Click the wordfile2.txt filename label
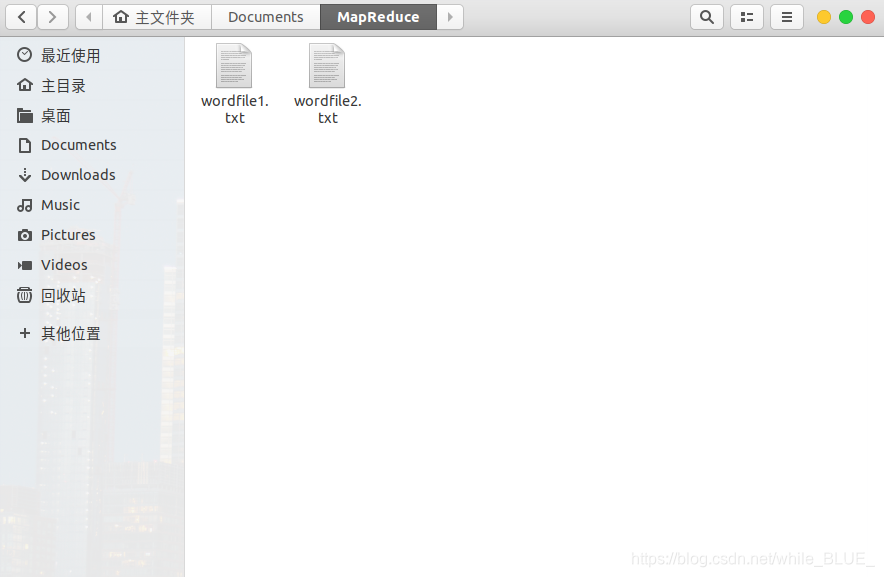Image resolution: width=884 pixels, height=577 pixels. 328,109
